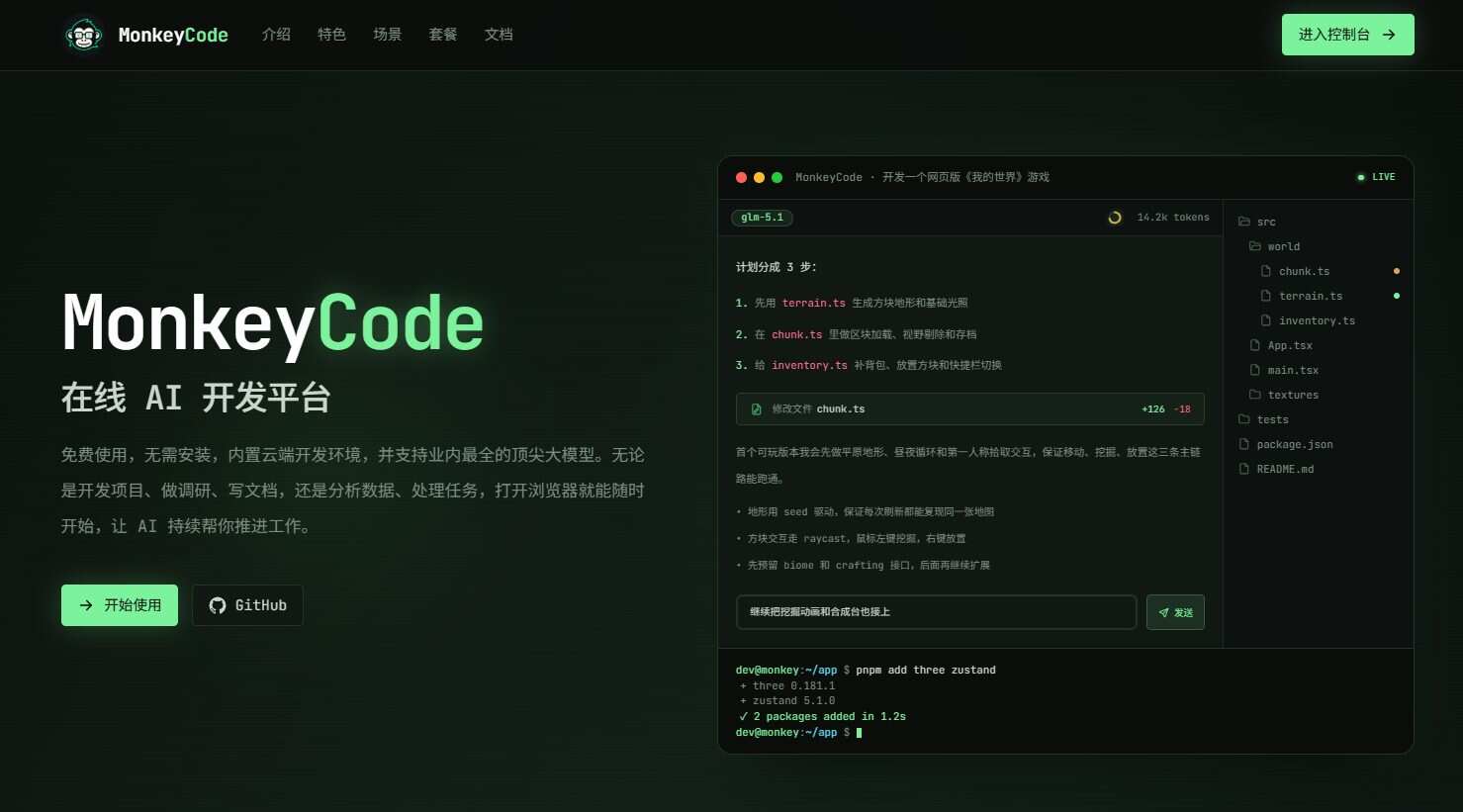Click the 地形用 seed 驱动 bullet
Screen dimensions: 1463x812
(866, 511)
